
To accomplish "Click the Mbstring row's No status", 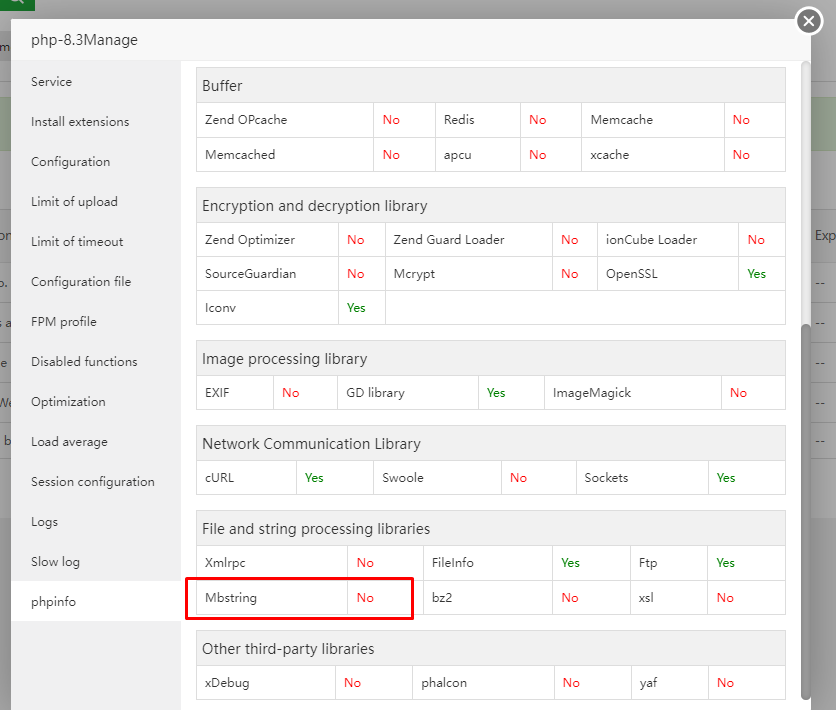I will tap(365, 598).
